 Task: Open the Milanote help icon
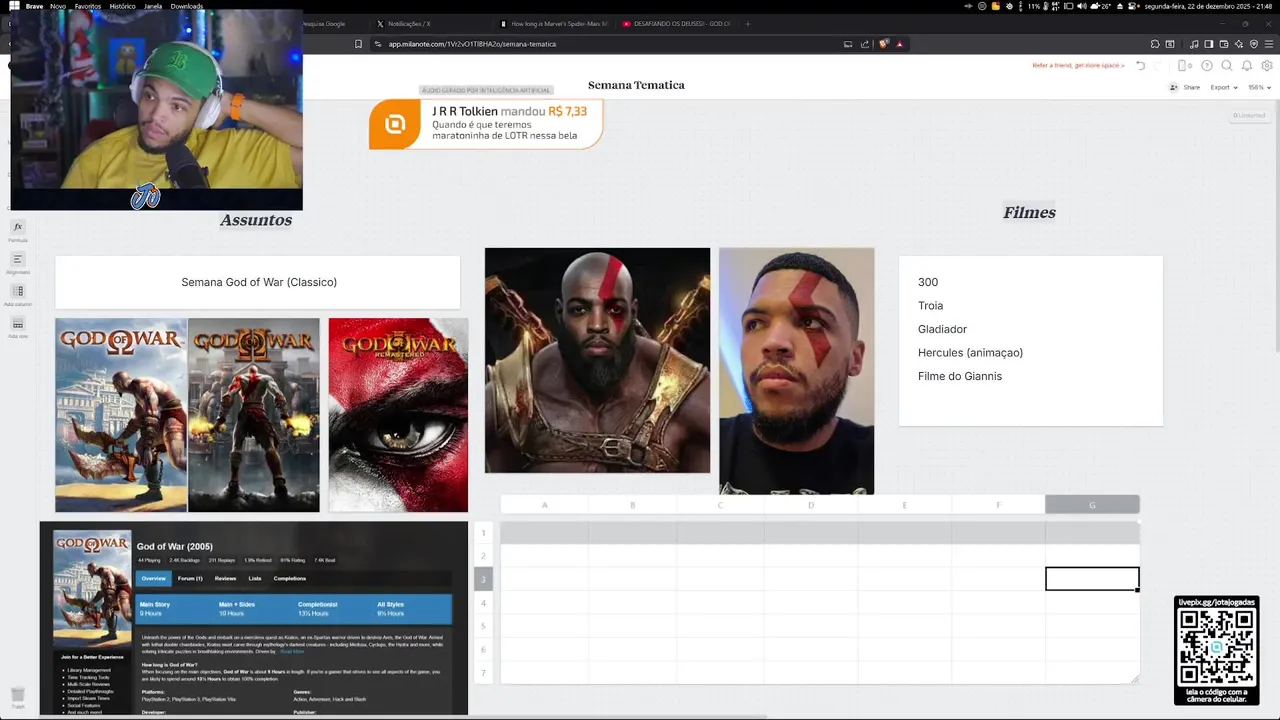coord(1207,65)
